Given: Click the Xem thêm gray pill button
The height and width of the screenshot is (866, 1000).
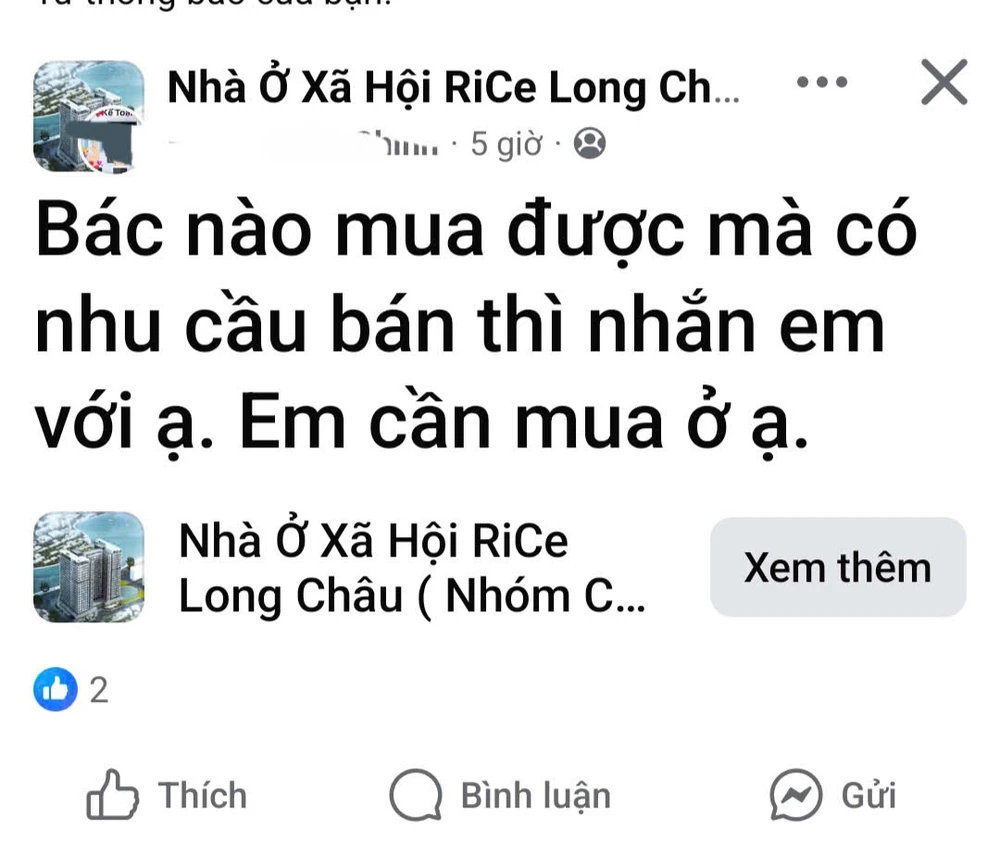Looking at the screenshot, I should 836,567.
